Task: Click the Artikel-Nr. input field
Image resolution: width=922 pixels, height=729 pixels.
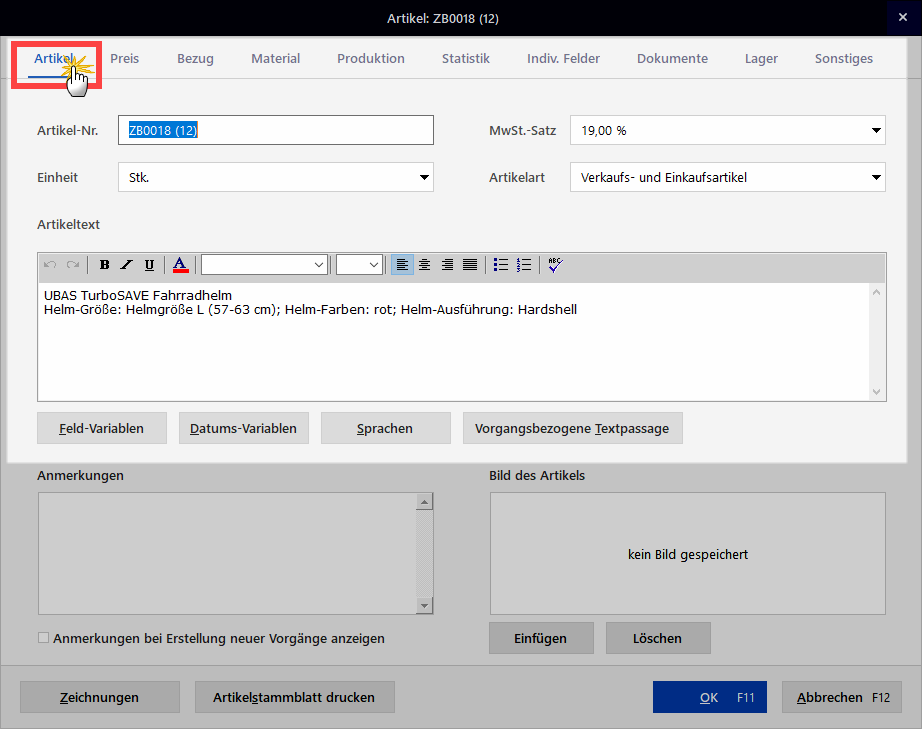Action: pos(276,130)
